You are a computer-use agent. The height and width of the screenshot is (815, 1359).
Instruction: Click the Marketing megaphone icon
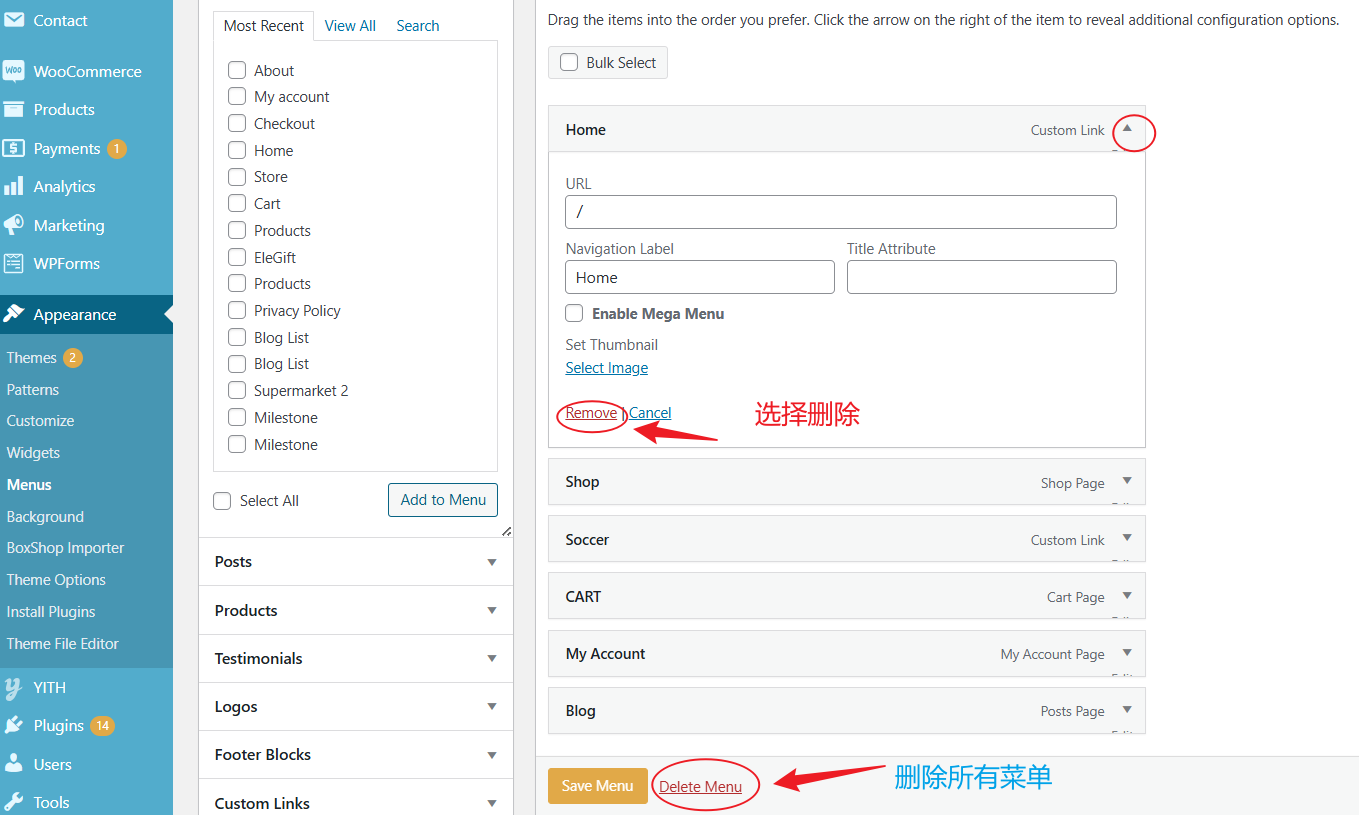pos(15,225)
